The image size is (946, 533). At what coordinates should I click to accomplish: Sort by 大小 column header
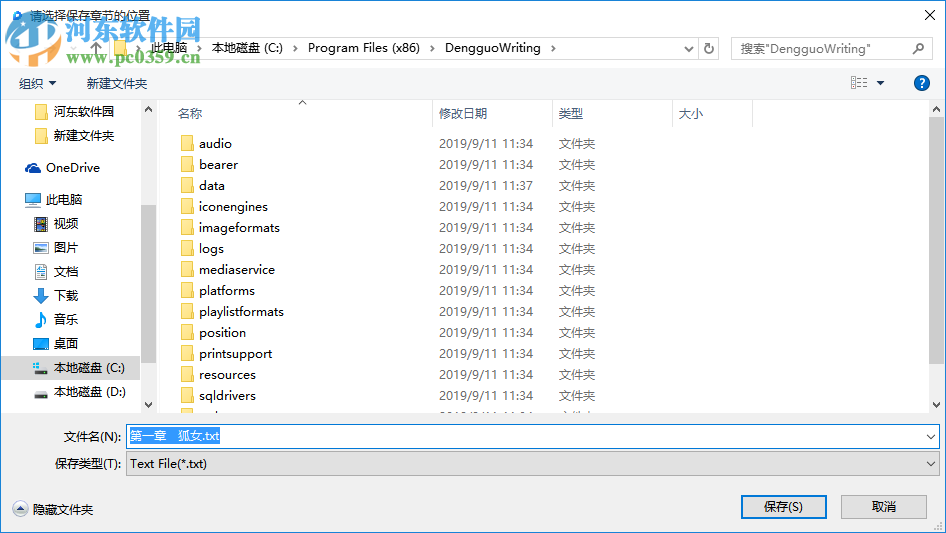point(691,113)
